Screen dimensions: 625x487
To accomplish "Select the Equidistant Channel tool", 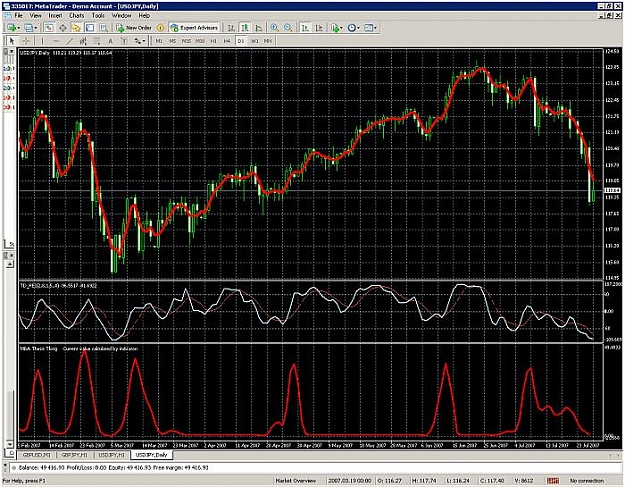I will [83, 41].
